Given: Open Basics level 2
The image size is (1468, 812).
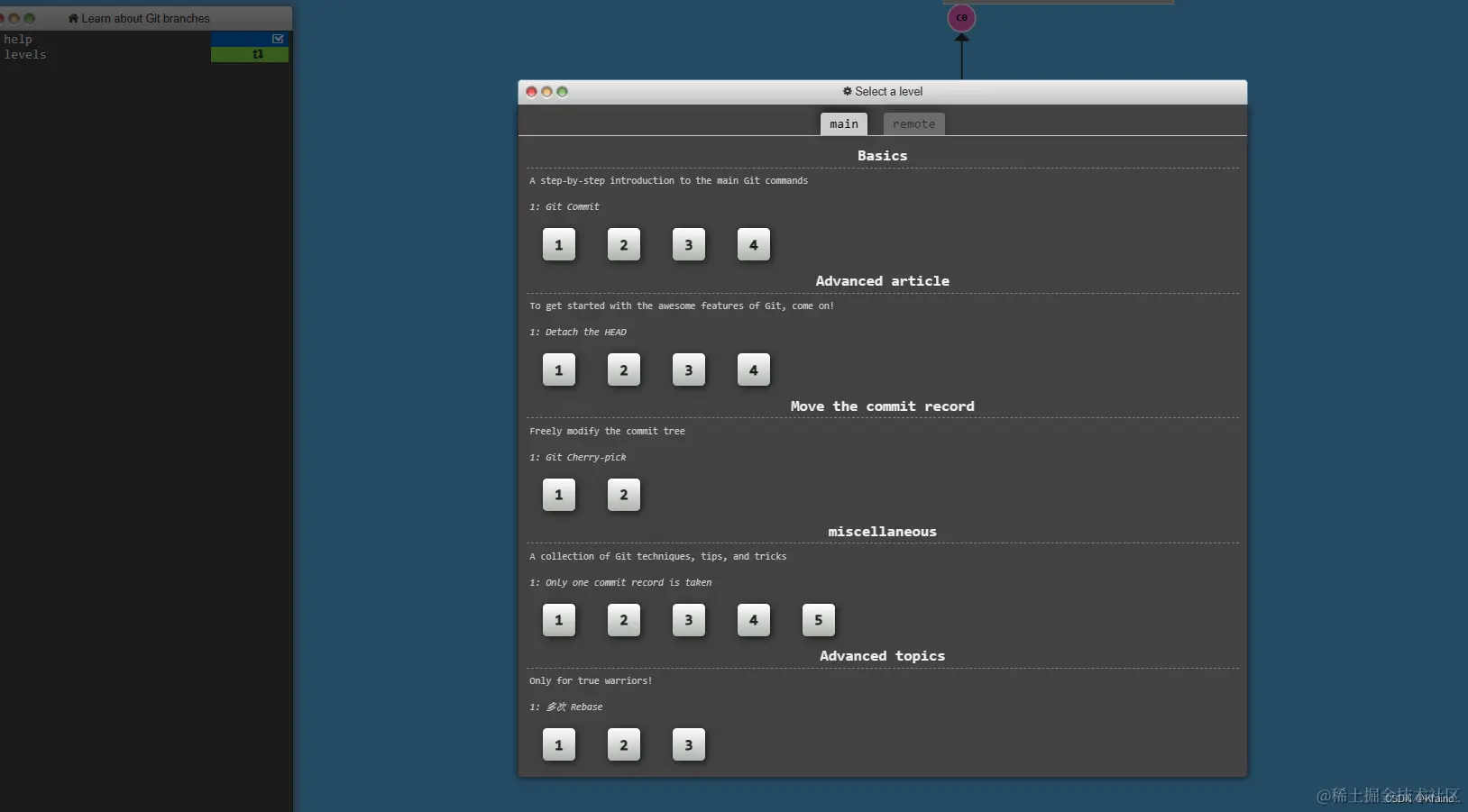Looking at the screenshot, I should tap(624, 245).
